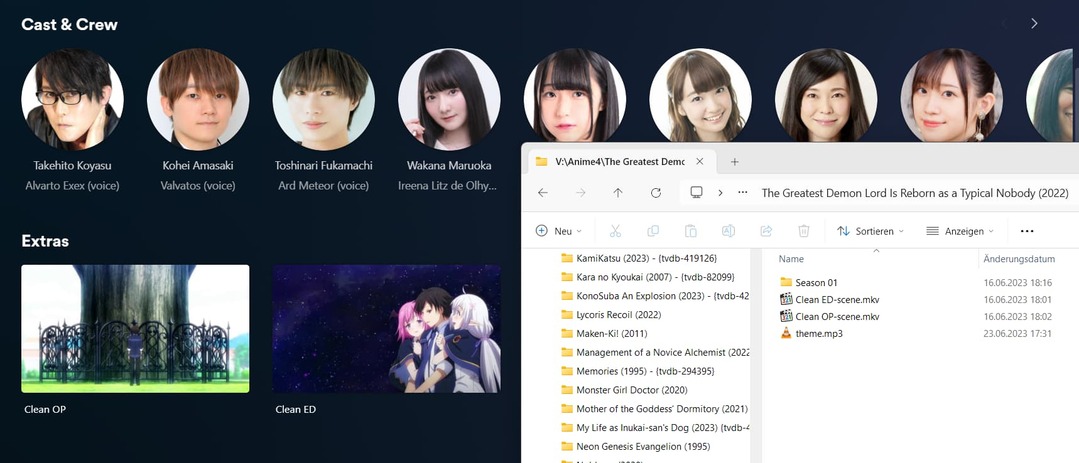
Task: Copy the selected item in Explorer toolbar
Action: pos(653,231)
